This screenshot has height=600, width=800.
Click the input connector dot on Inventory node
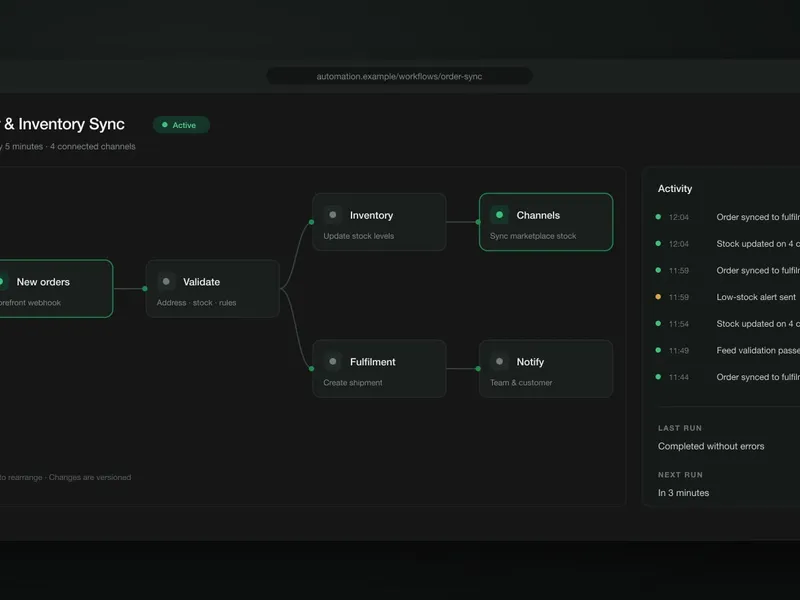coord(311,222)
